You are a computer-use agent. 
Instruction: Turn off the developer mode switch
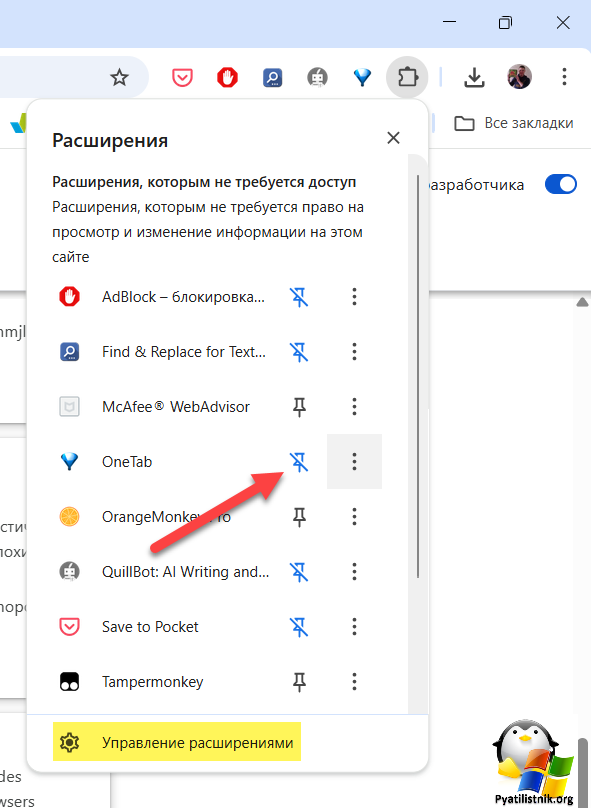[561, 184]
